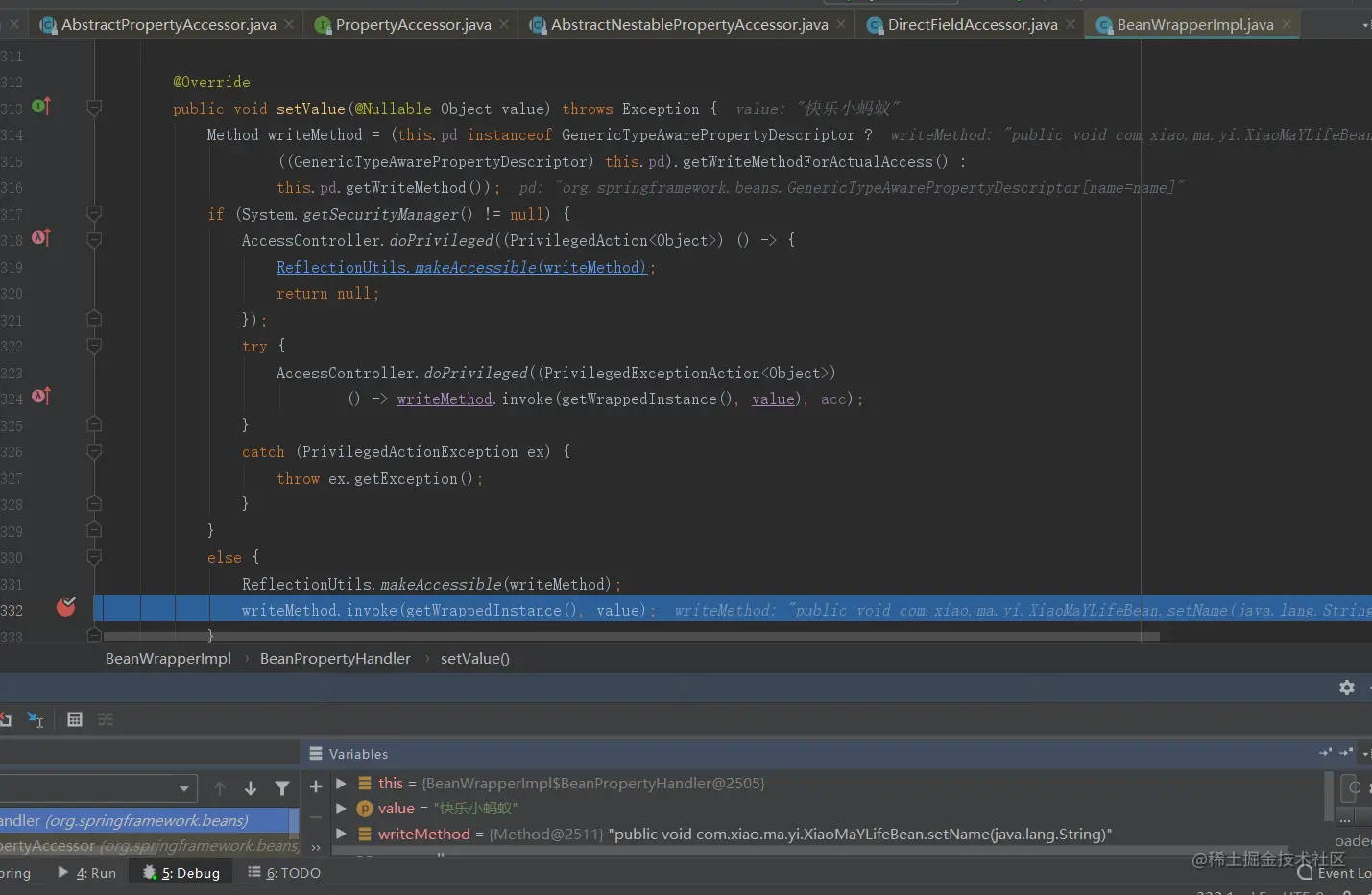Collapse the doPrivileged lambda fold on line 318

pyautogui.click(x=94, y=240)
